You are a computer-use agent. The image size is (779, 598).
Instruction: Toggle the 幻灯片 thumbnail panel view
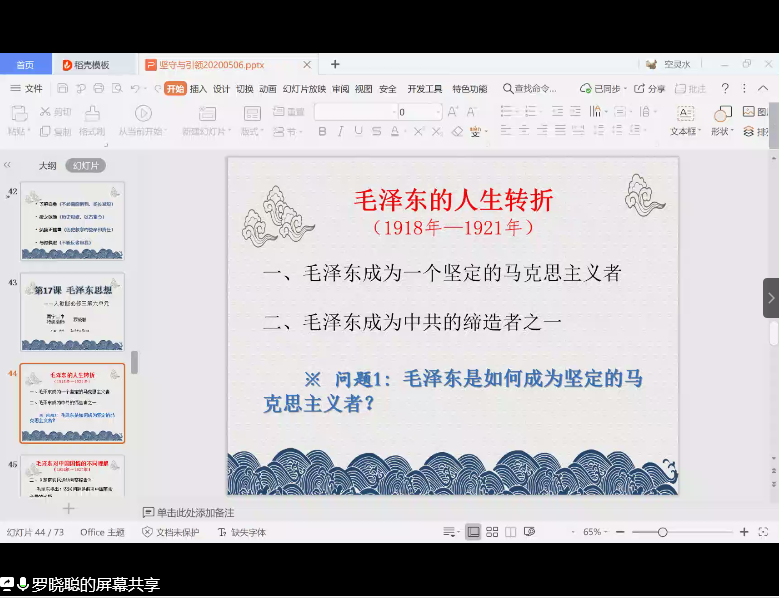click(x=85, y=165)
